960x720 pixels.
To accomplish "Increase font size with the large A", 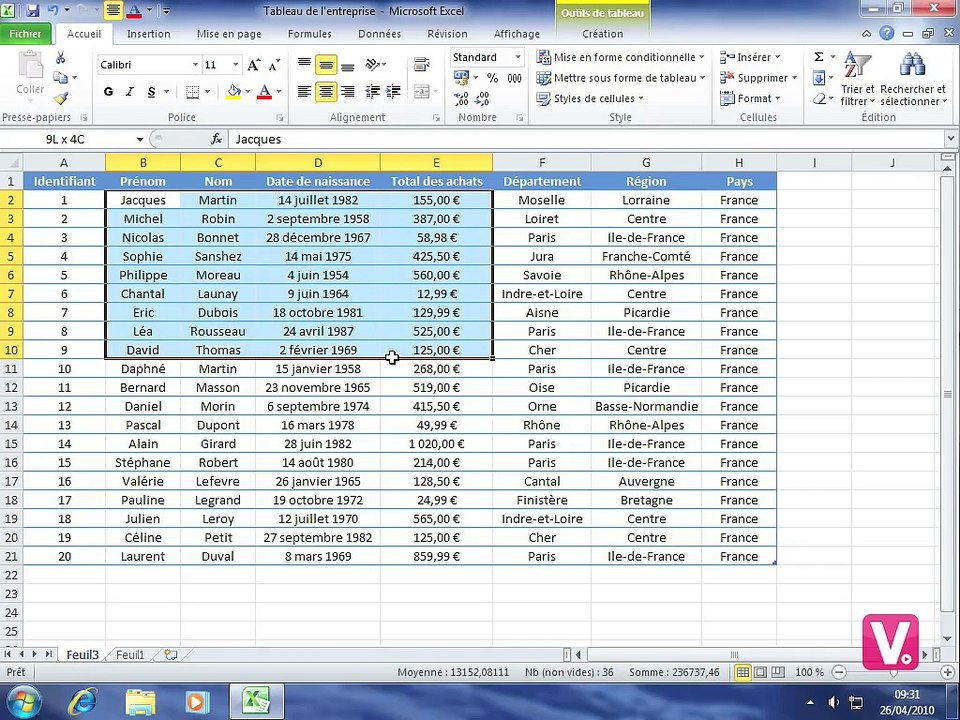I will (253, 64).
